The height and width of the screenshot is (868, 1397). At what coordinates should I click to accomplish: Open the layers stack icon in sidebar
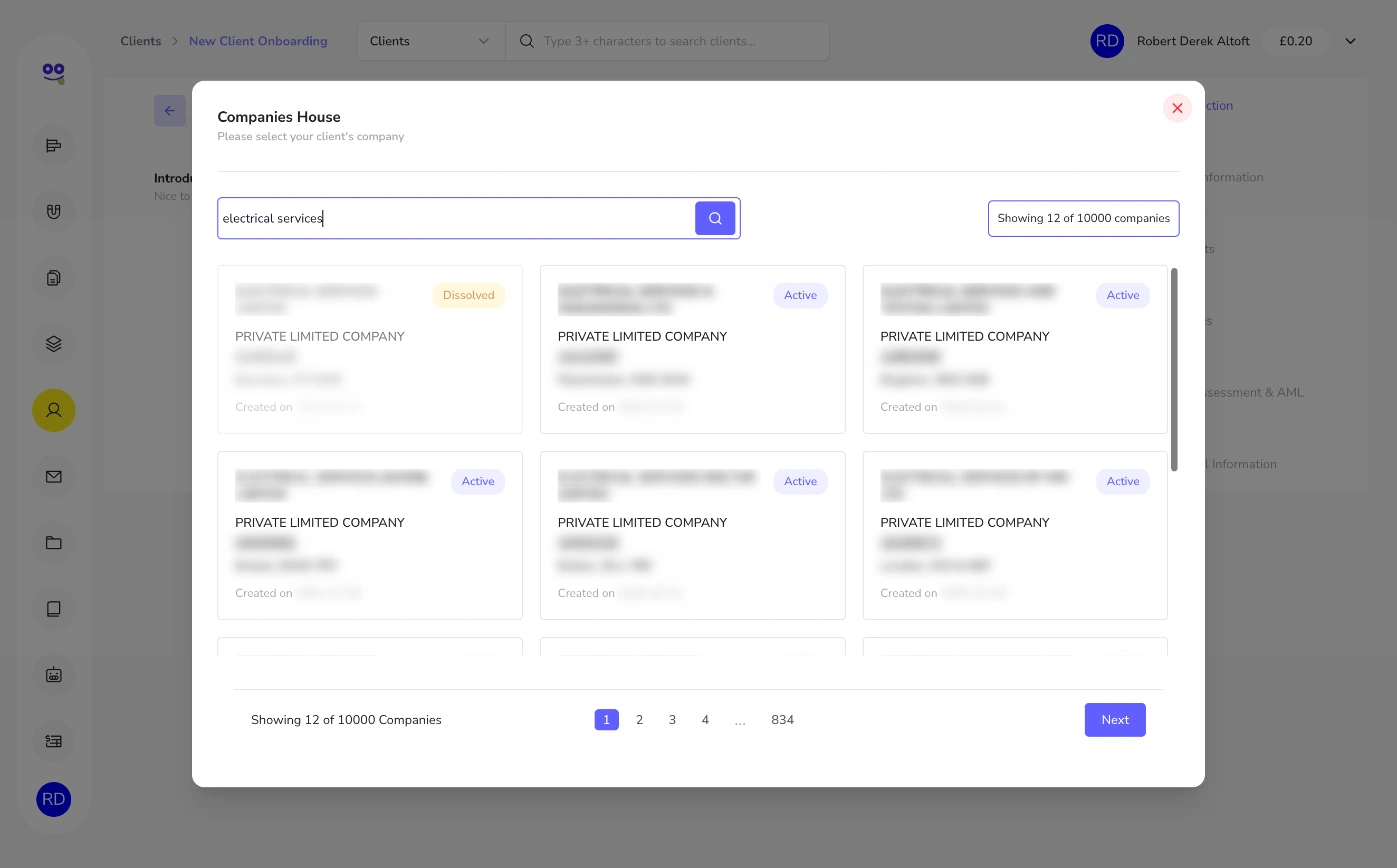[54, 344]
